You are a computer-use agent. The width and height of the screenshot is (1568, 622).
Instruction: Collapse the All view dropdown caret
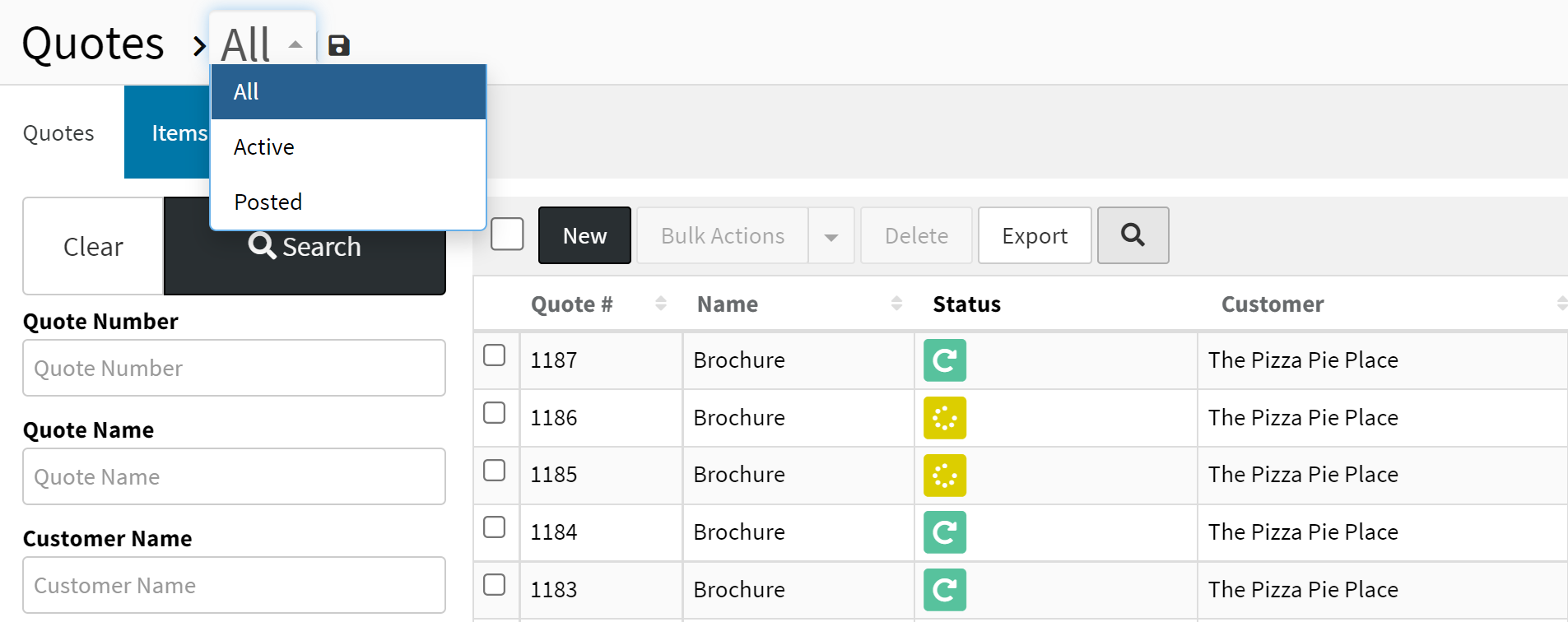(295, 44)
